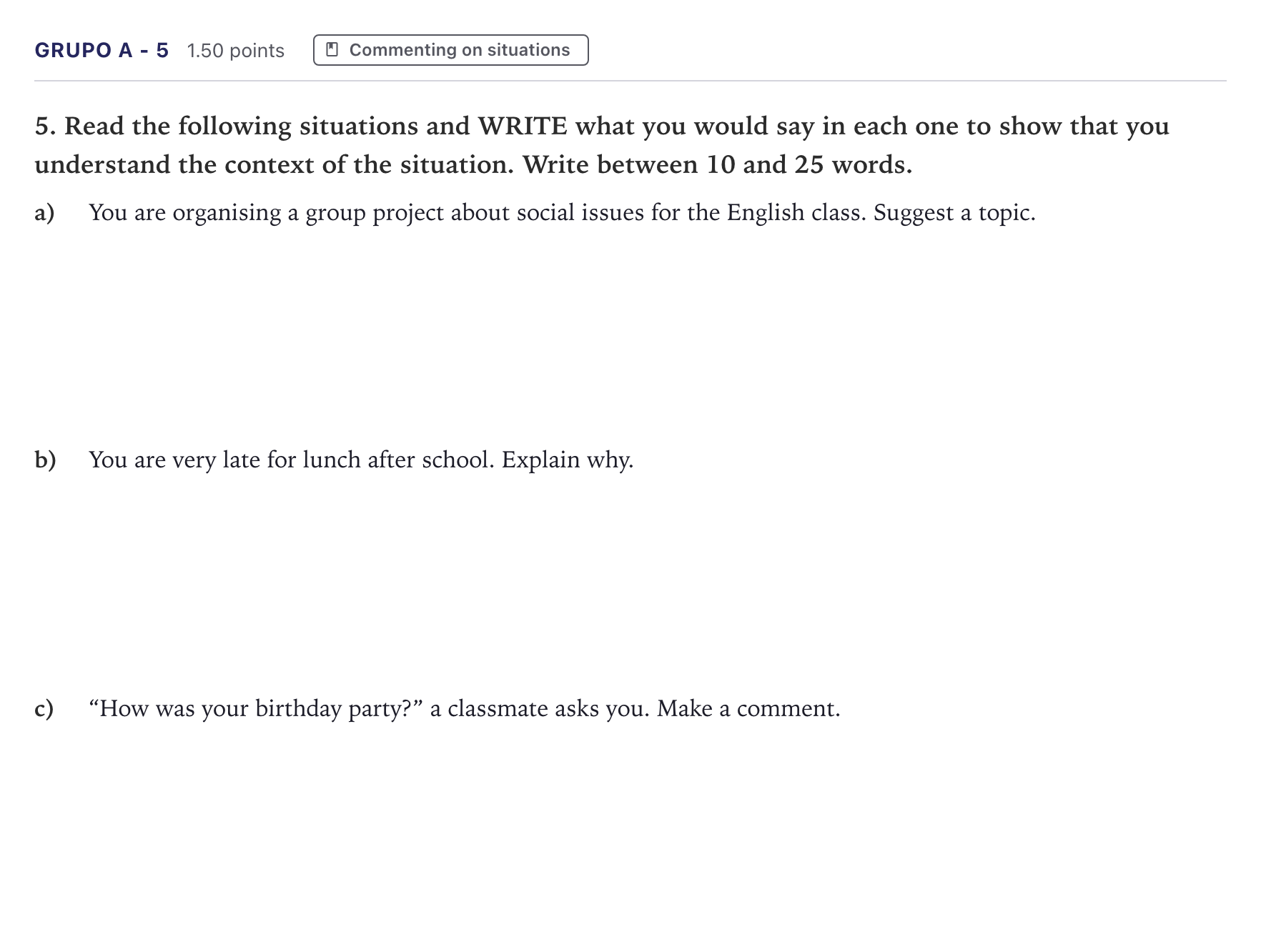This screenshot has height=952, width=1261.
Task: Select item c) label
Action: coord(44,709)
